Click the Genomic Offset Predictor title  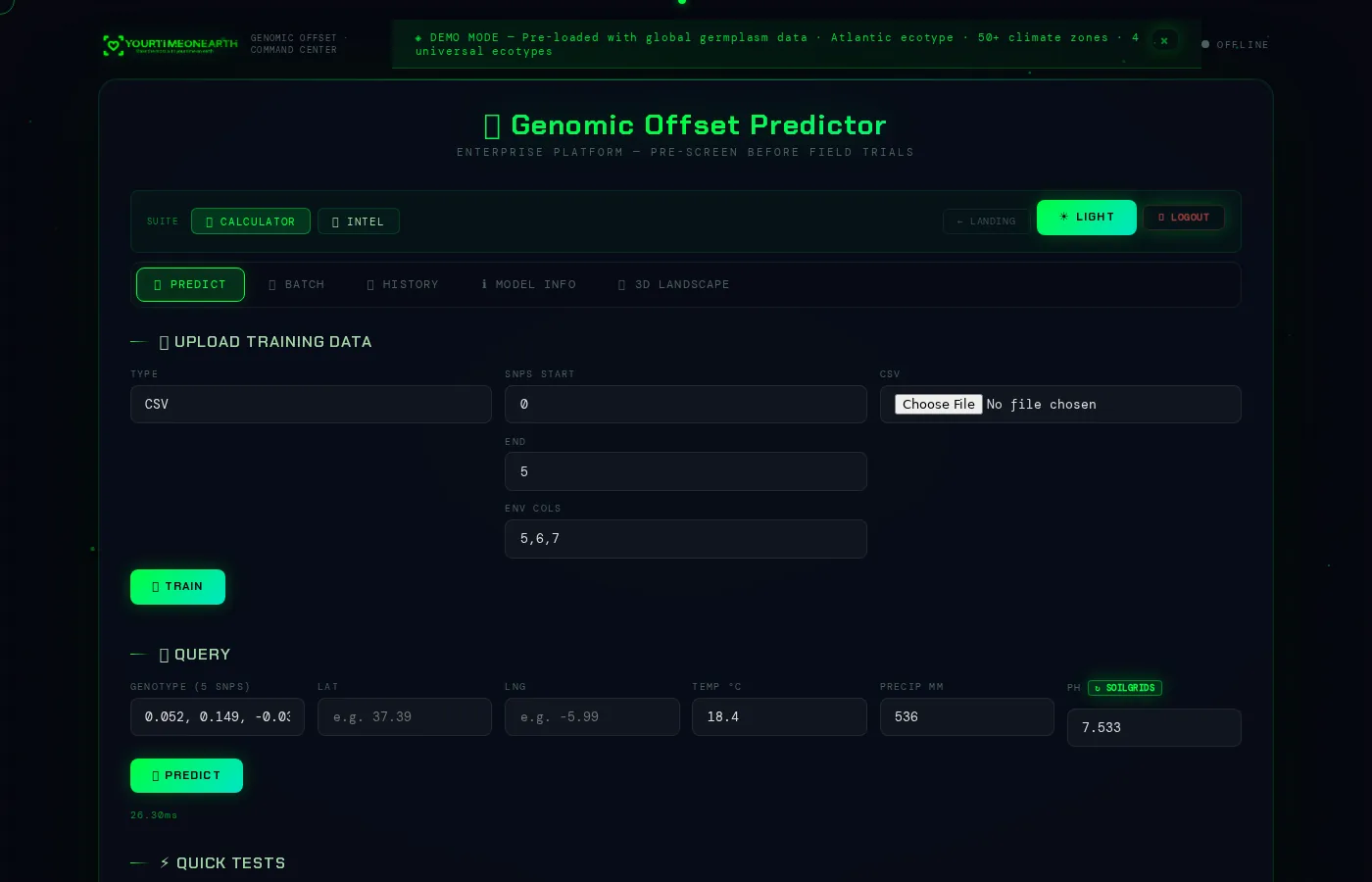pyautogui.click(x=686, y=125)
